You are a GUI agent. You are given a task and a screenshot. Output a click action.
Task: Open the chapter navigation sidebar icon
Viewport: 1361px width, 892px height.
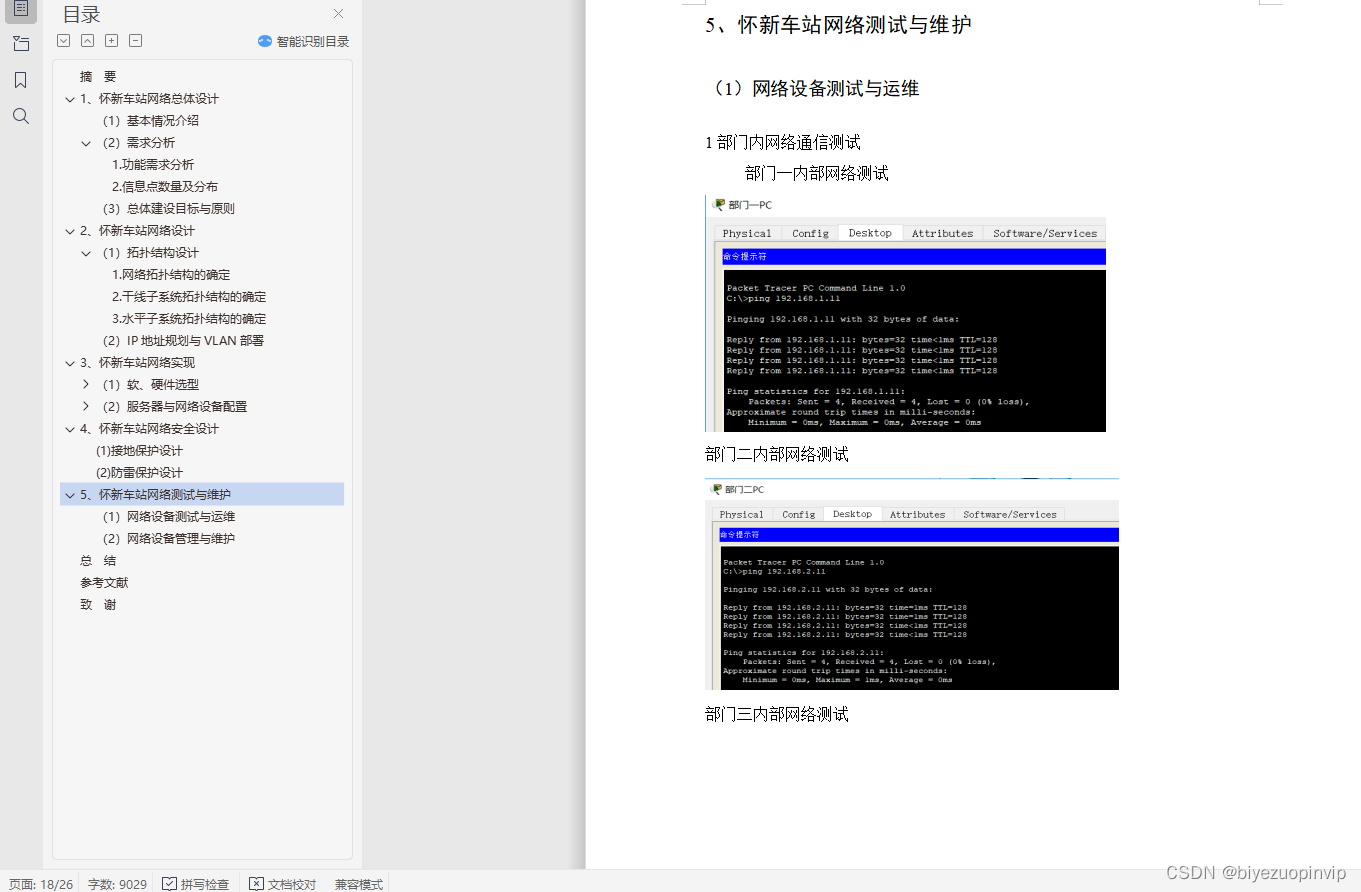(x=21, y=44)
